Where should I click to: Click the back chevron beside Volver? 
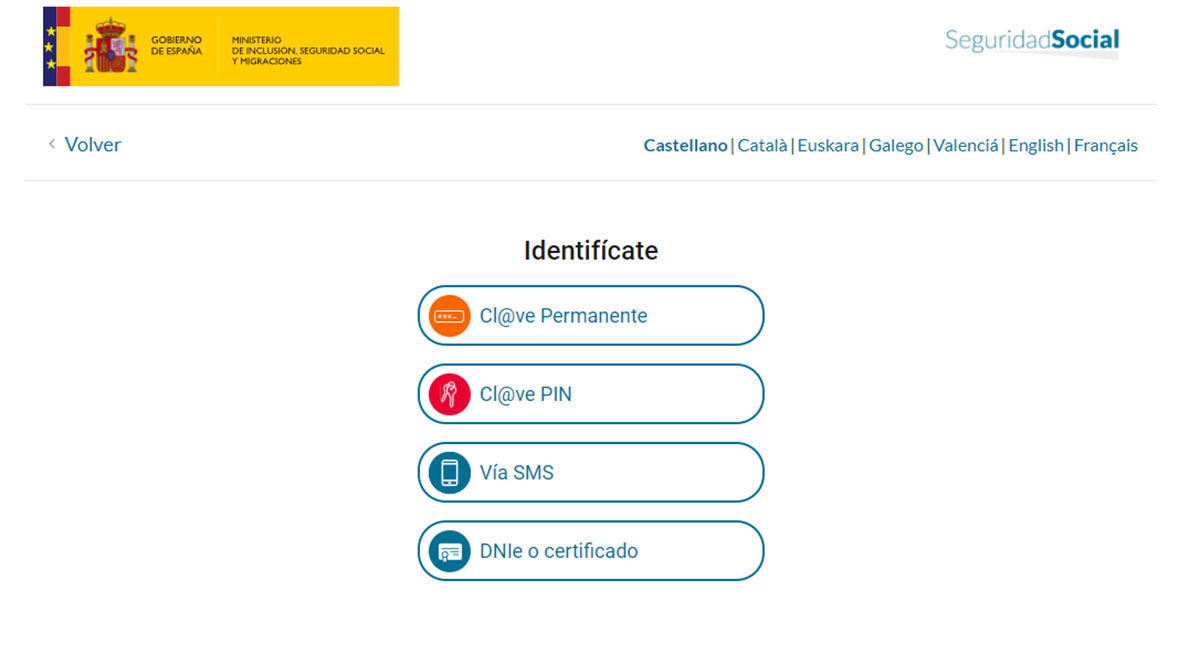[x=51, y=144]
